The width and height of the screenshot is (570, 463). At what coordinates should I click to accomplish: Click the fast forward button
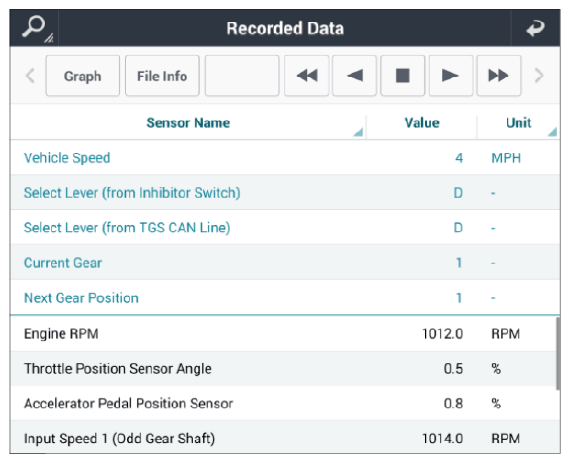[x=498, y=76]
